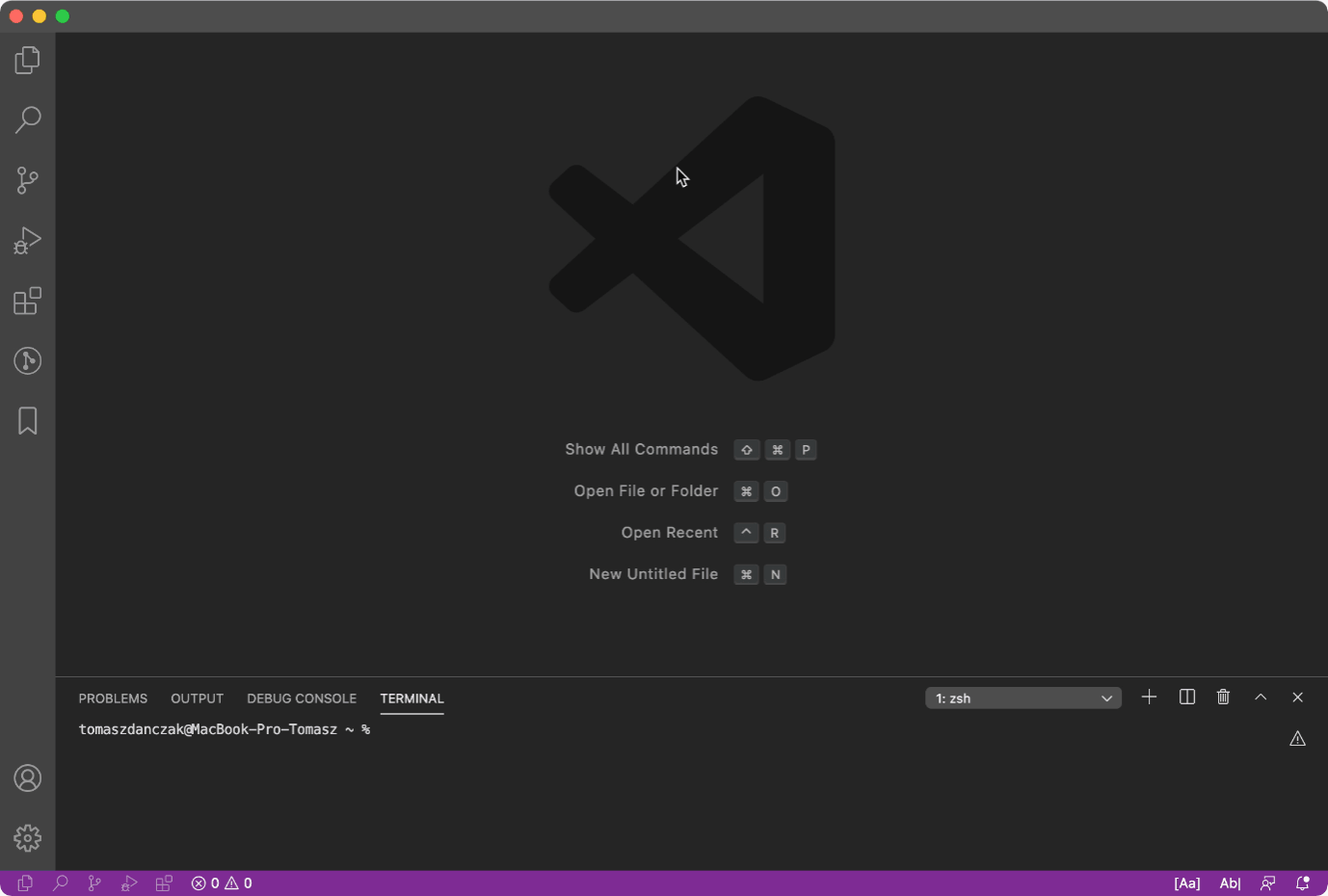Select the TERMINAL tab

click(412, 698)
